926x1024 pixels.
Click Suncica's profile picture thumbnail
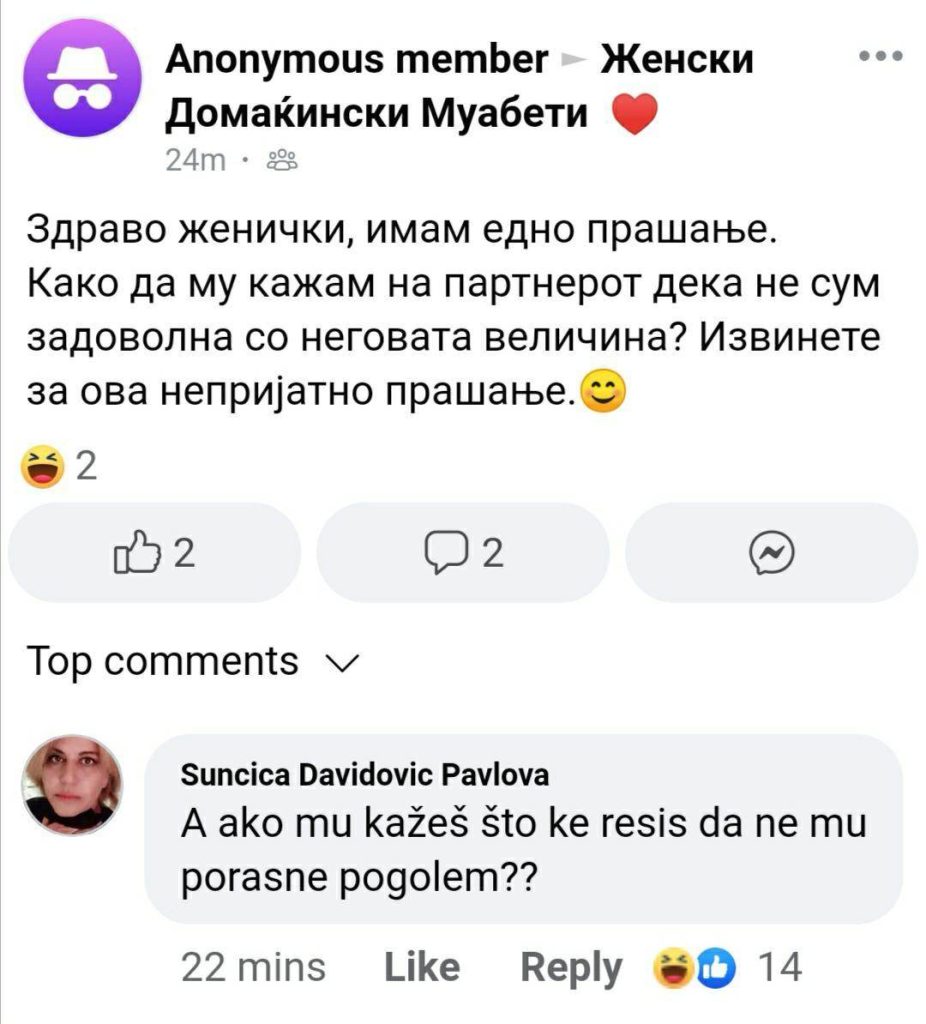click(x=72, y=785)
